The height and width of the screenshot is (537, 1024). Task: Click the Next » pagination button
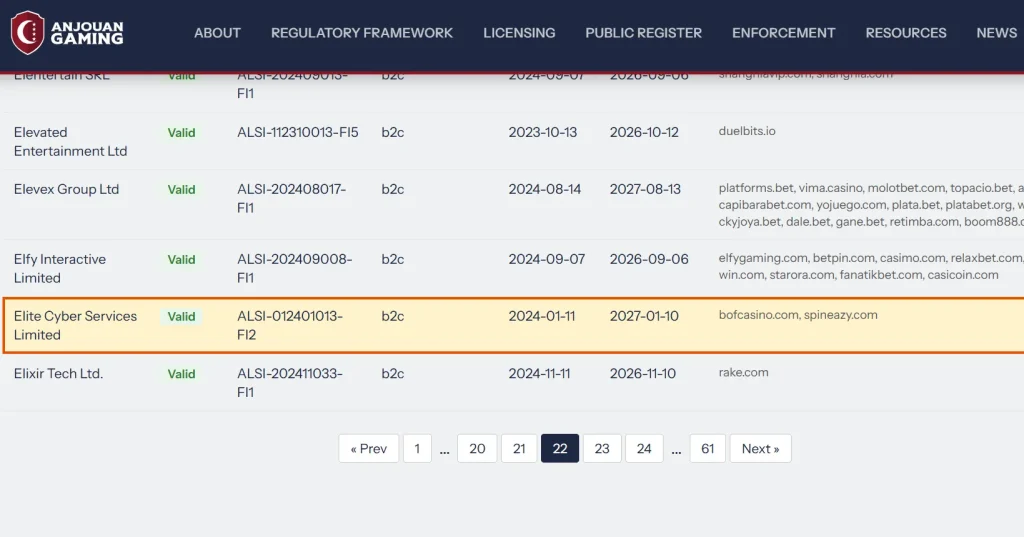[760, 448]
